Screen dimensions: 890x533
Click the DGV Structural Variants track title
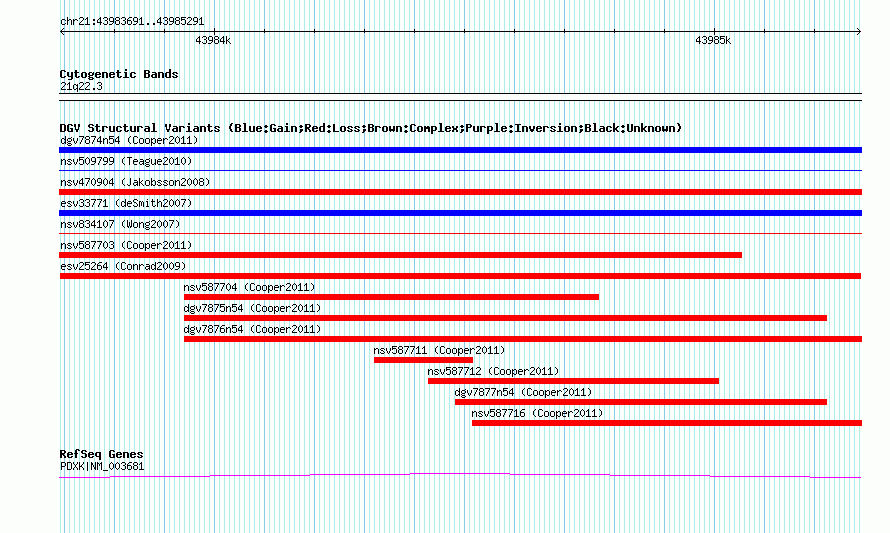(370, 128)
